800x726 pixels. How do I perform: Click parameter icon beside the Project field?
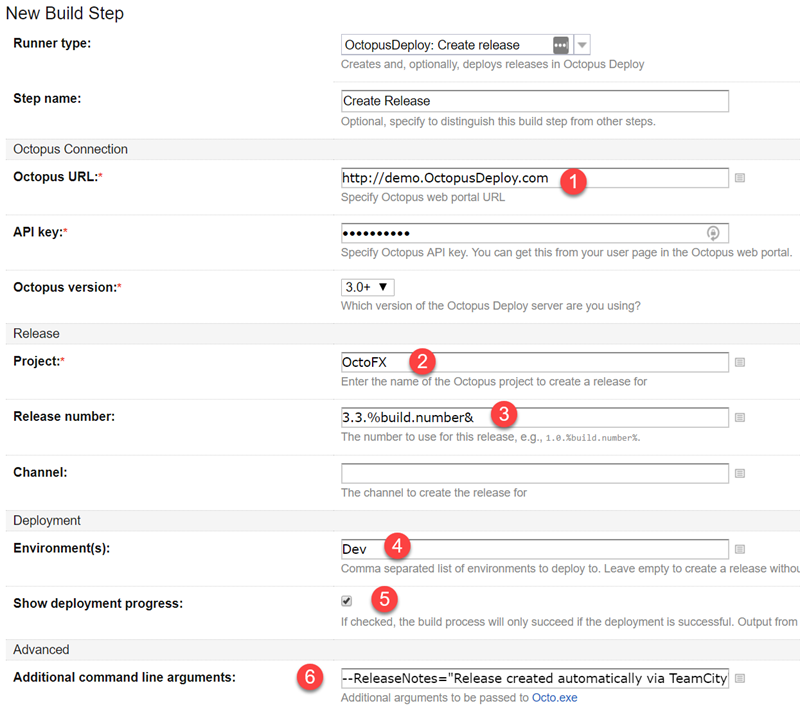(x=740, y=362)
